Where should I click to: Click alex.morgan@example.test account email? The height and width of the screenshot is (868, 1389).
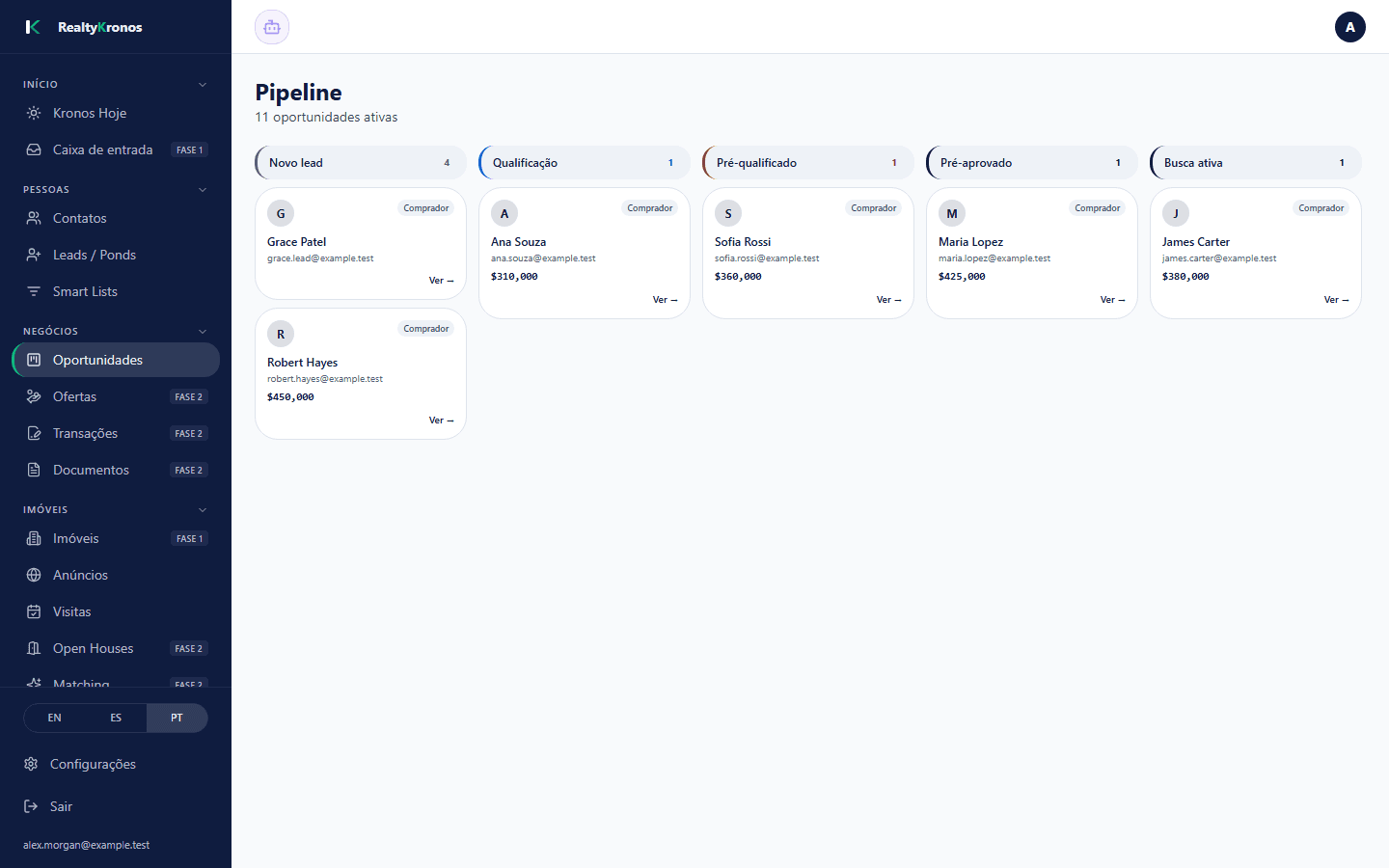(87, 845)
